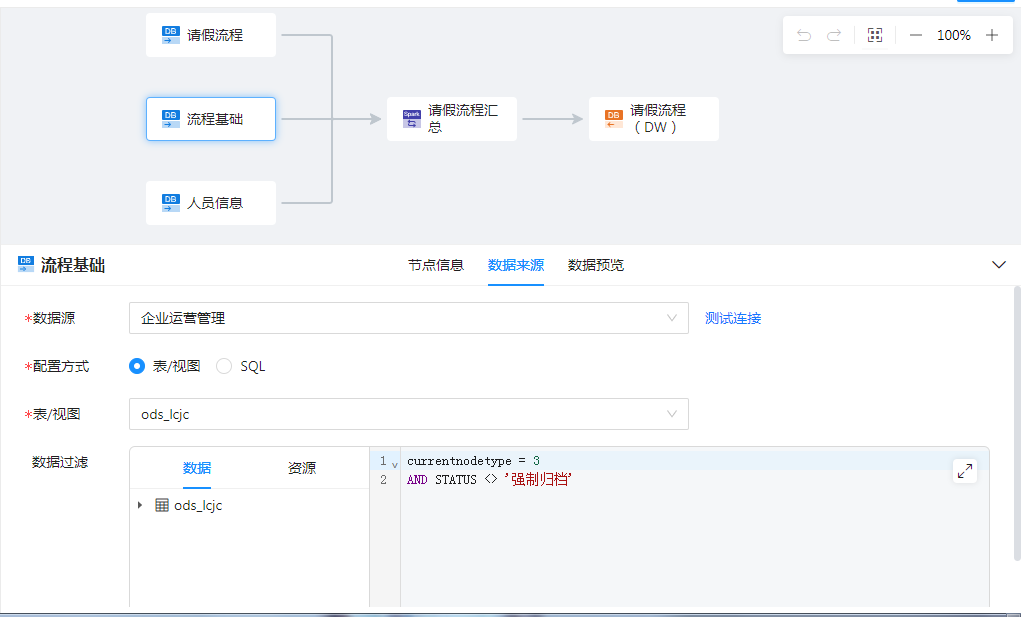The height and width of the screenshot is (617, 1021).
Task: Select the 请假流程汇总 Spark node
Action: pos(452,119)
